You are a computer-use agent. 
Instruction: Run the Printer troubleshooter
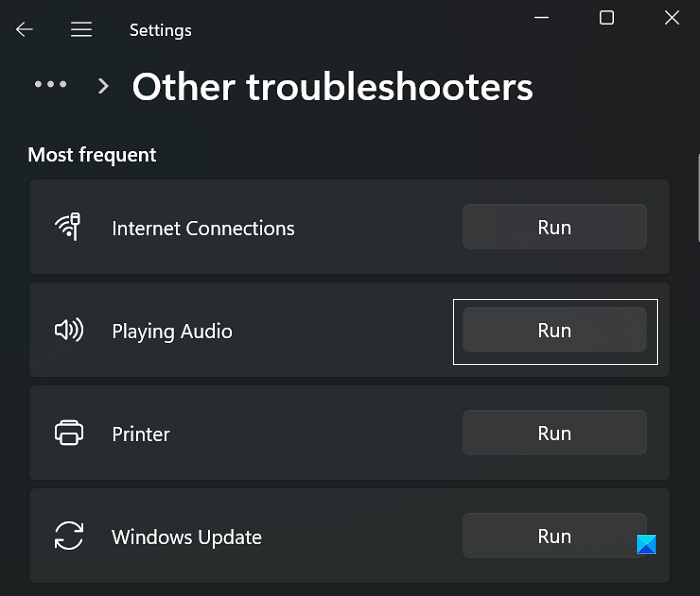pos(554,433)
